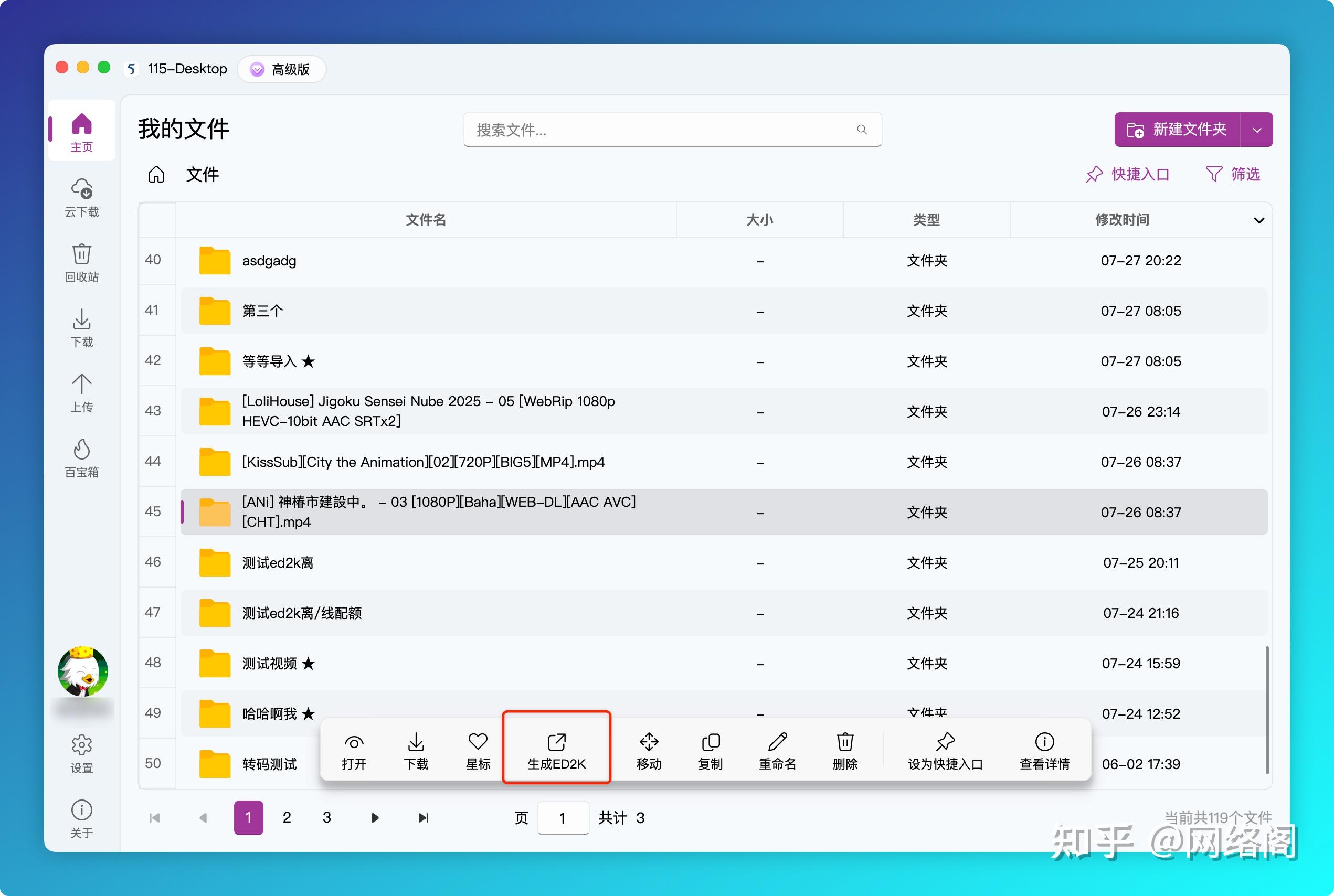The image size is (1334, 896).
Task: Click the 下载 action in floating toolbar
Action: point(416,750)
